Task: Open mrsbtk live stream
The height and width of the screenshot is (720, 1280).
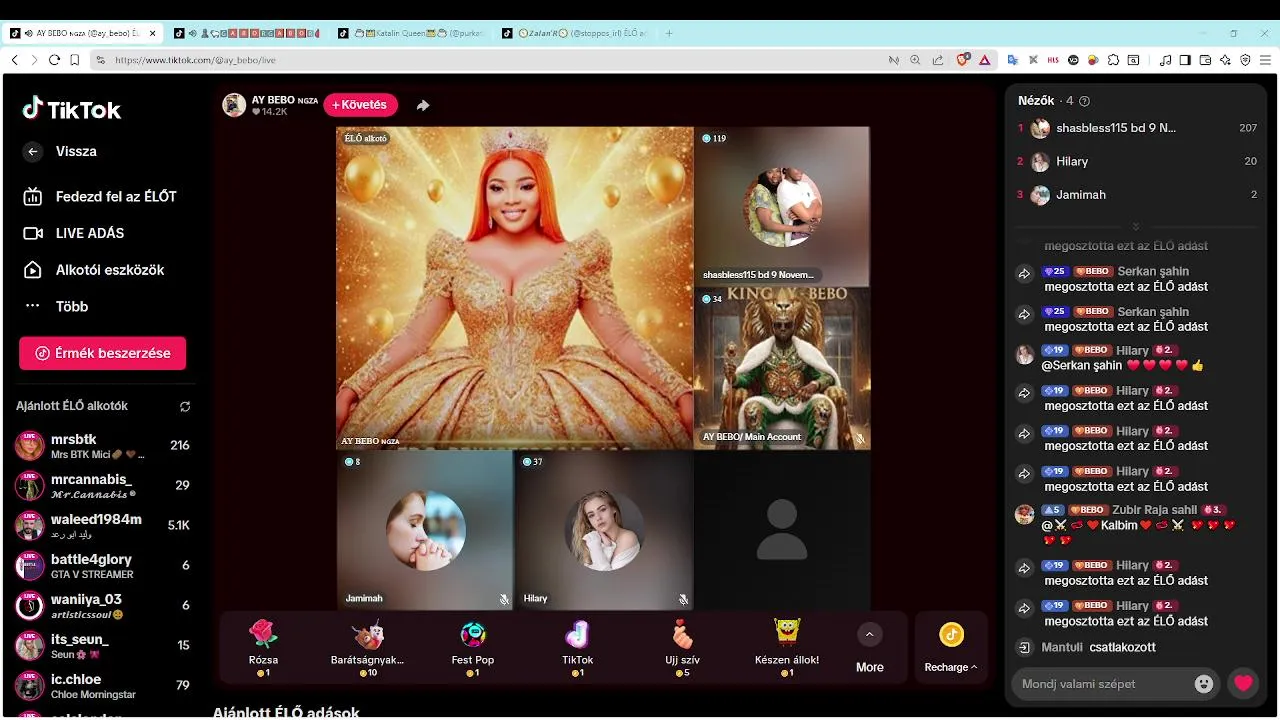Action: coord(103,446)
